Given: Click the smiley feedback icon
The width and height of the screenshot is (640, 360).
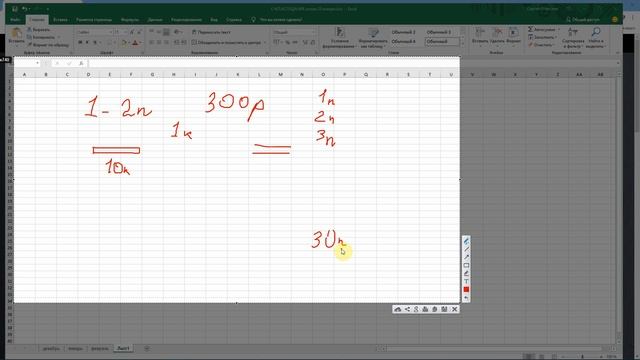Looking at the screenshot, I should coord(615,19).
